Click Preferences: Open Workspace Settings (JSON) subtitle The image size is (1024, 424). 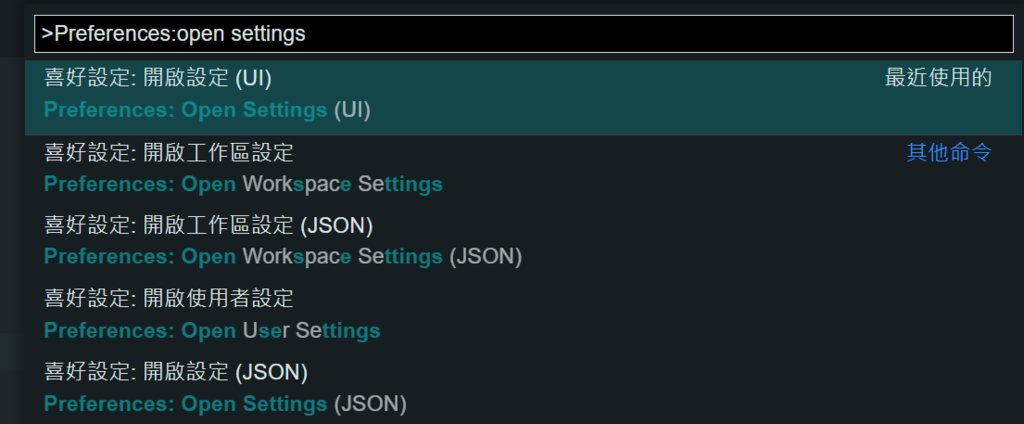pyautogui.click(x=283, y=257)
